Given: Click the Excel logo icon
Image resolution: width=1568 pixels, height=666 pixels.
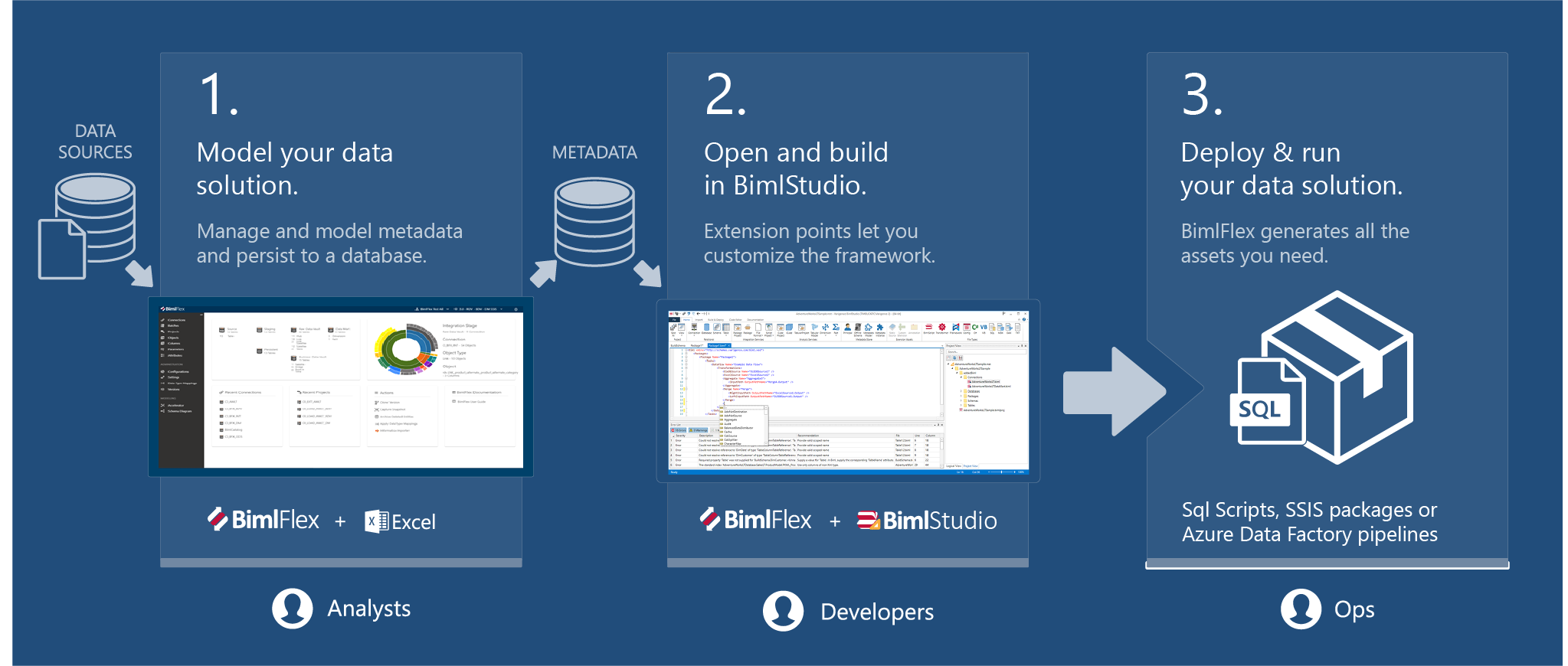Looking at the screenshot, I should click(x=375, y=521).
